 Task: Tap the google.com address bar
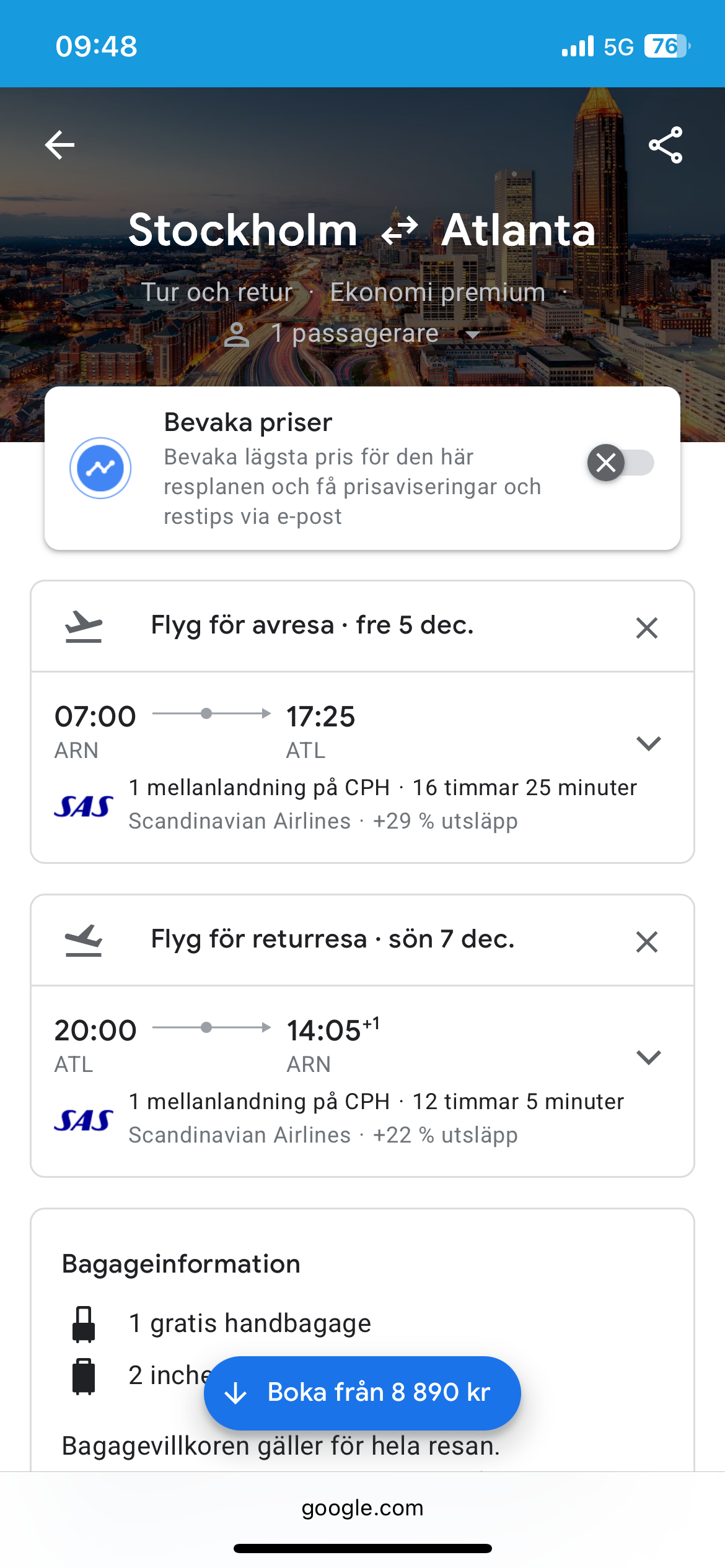point(362,1508)
